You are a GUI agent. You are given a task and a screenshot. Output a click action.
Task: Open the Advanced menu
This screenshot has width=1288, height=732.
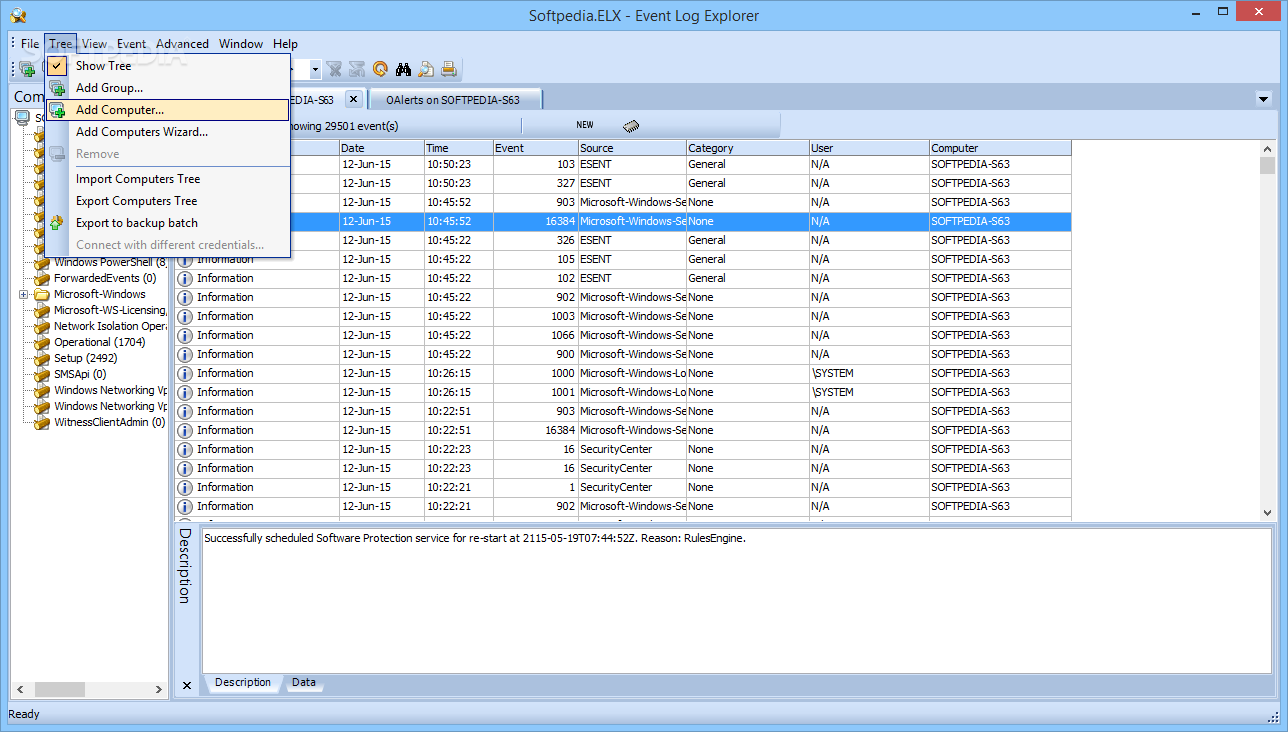pyautogui.click(x=182, y=44)
